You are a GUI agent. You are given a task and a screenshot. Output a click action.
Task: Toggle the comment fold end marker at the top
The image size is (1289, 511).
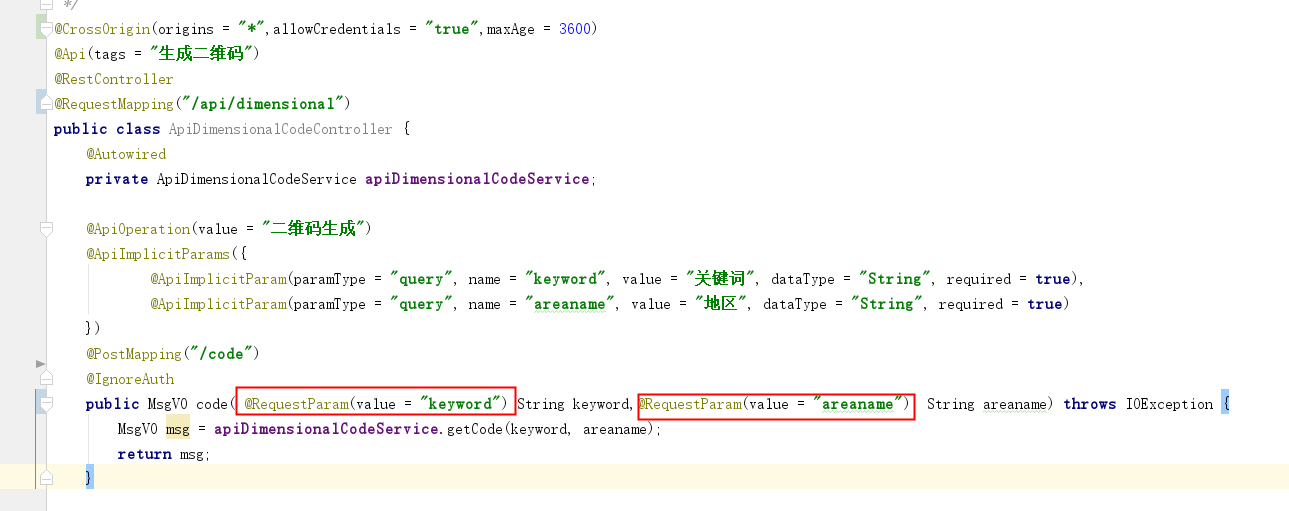45,4
